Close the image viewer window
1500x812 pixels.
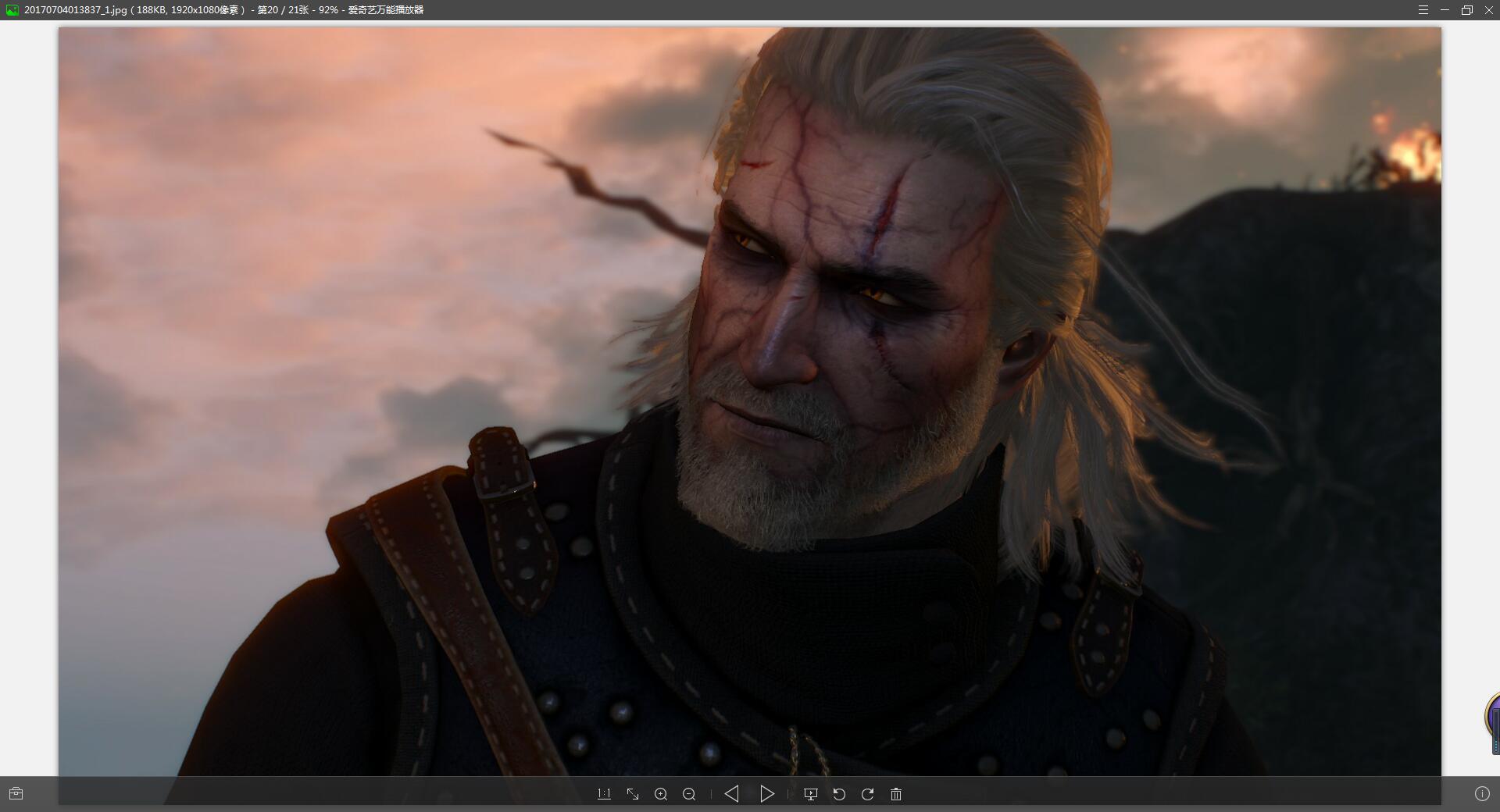(x=1488, y=10)
